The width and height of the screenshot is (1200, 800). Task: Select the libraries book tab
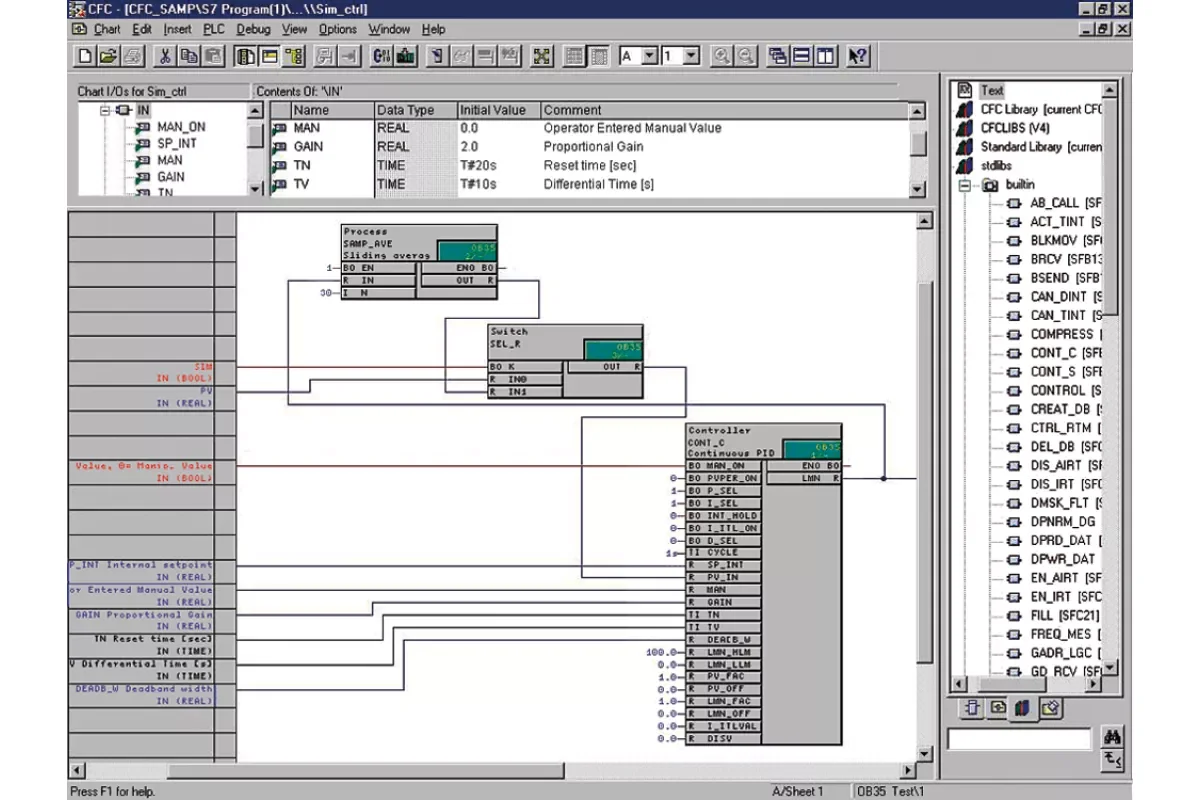pos(1022,708)
